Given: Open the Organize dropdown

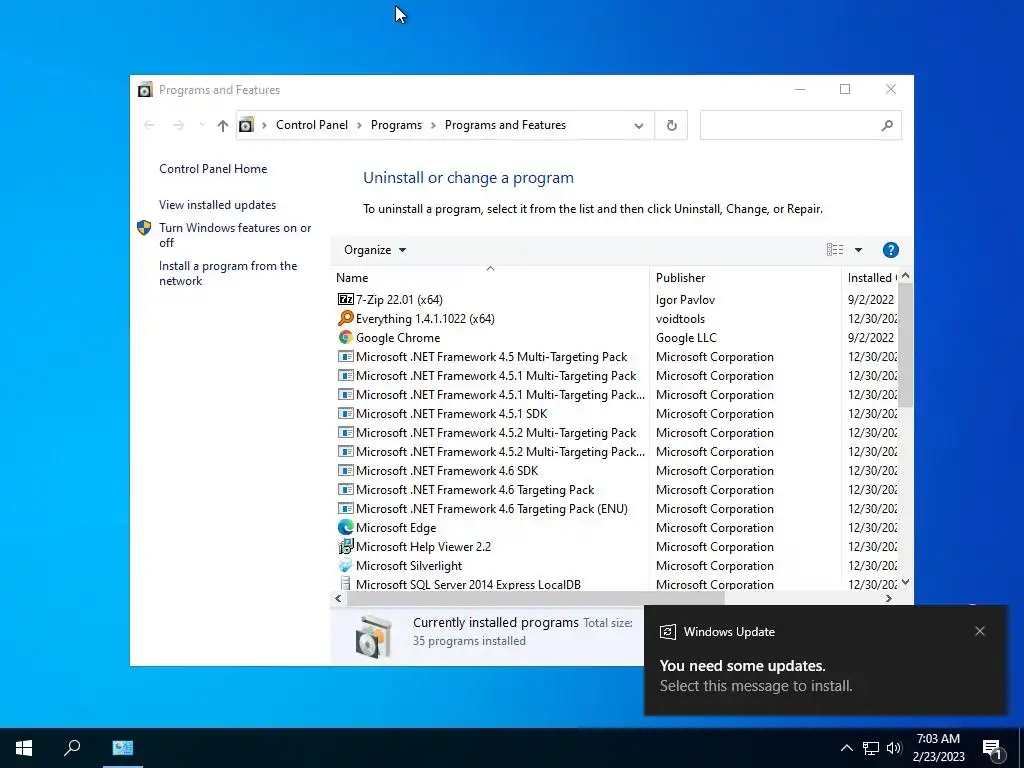Looking at the screenshot, I should tap(375, 249).
